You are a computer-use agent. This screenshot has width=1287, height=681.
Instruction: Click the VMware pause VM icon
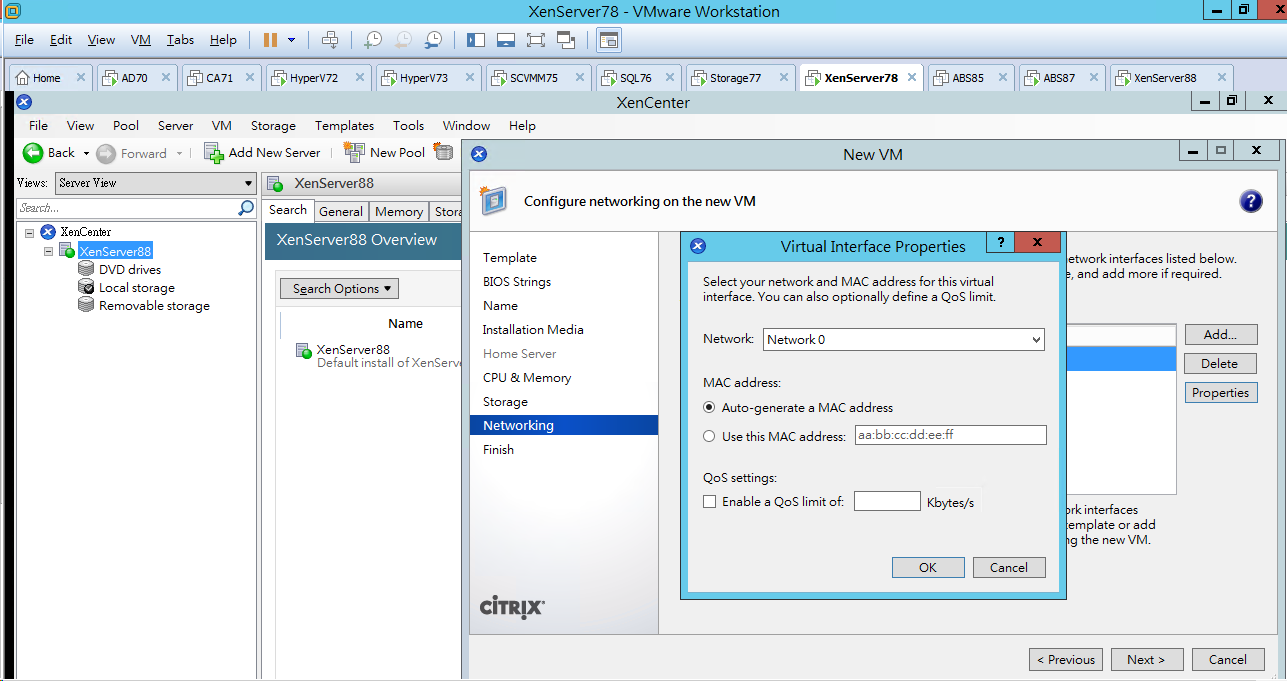click(270, 40)
